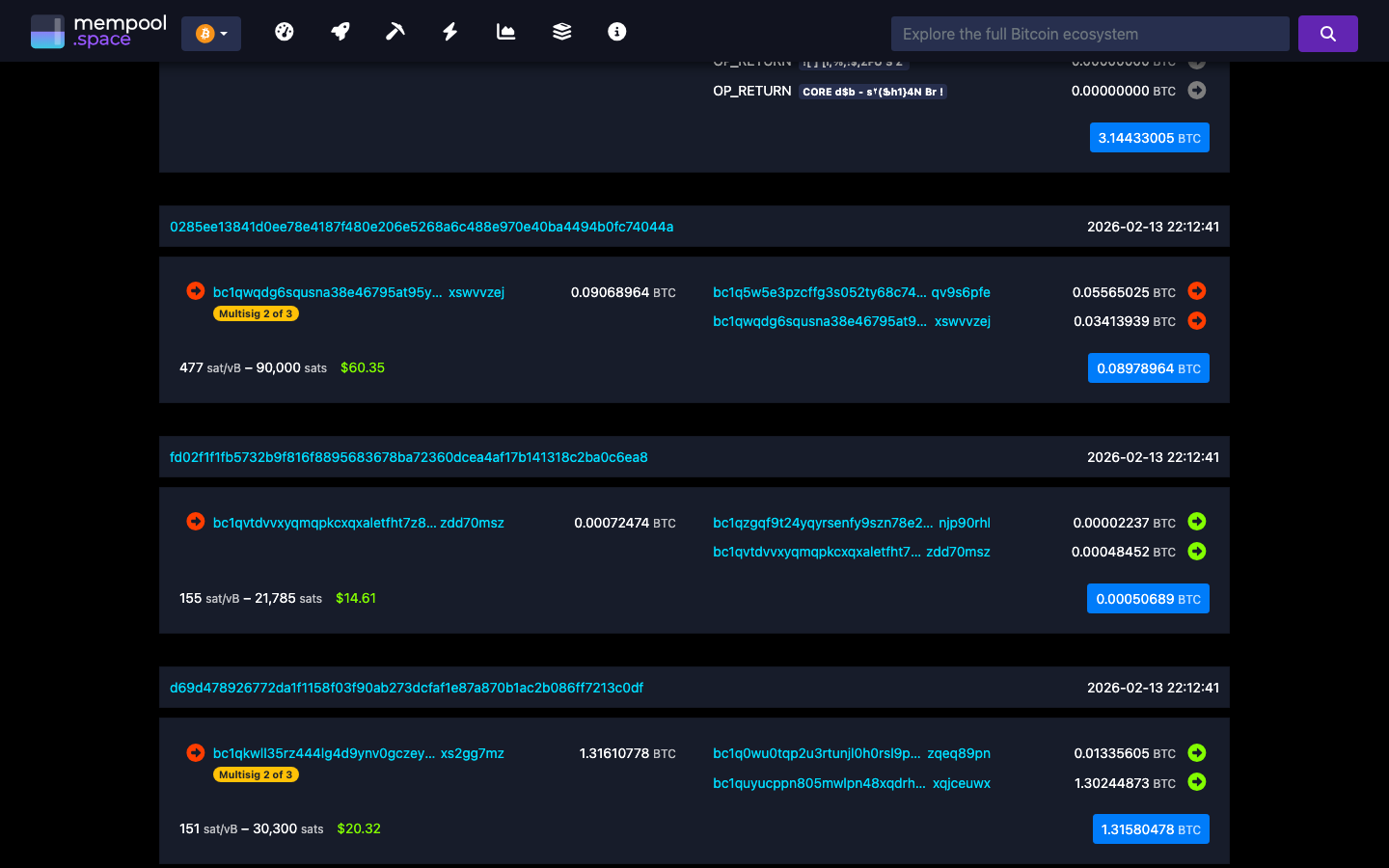The image size is (1389, 868).
Task: Click the 3.14433005 BTC total button
Action: click(1149, 137)
